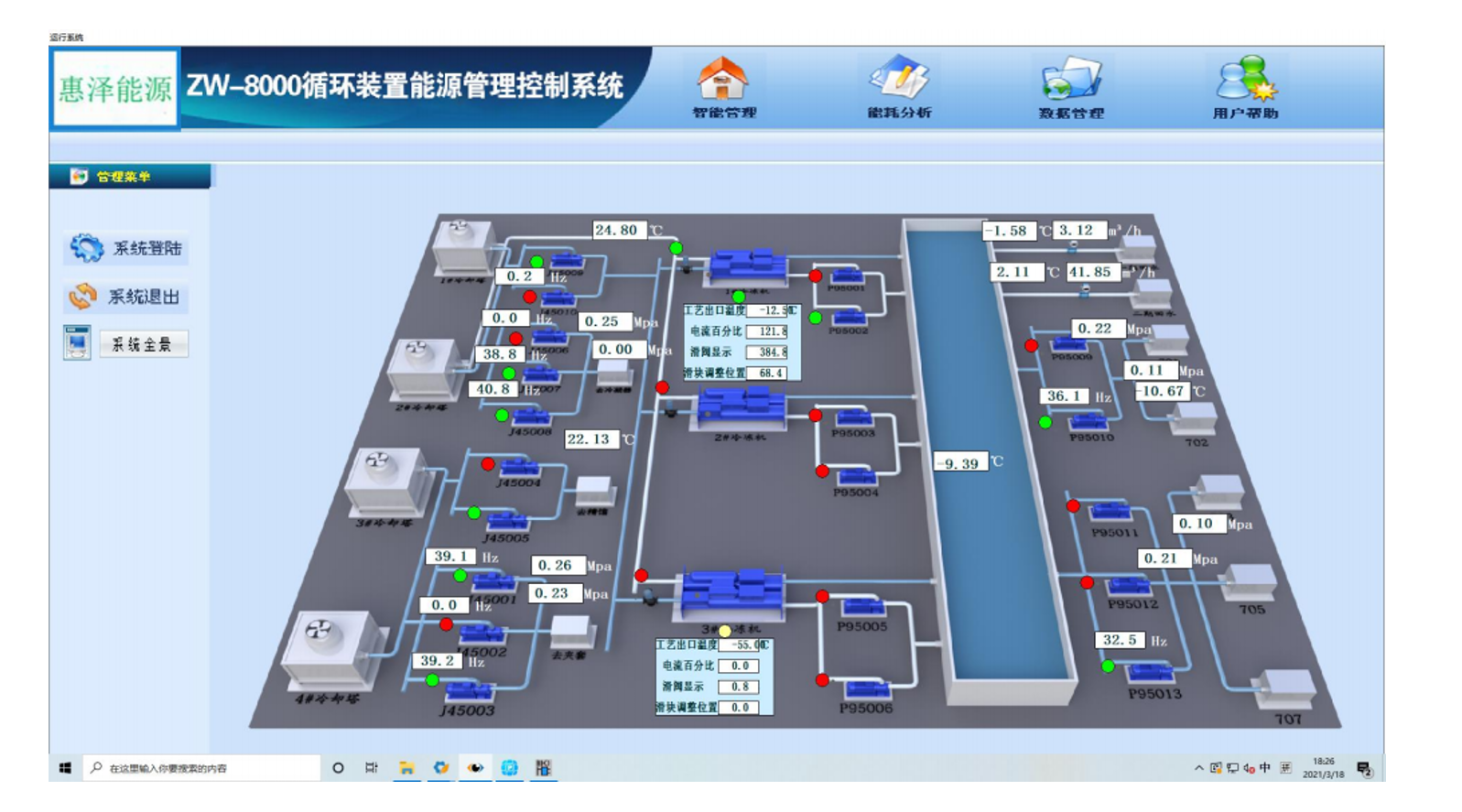Click the 系统退出 arrows icon
Screen dimensions: 1462x812
point(83,297)
